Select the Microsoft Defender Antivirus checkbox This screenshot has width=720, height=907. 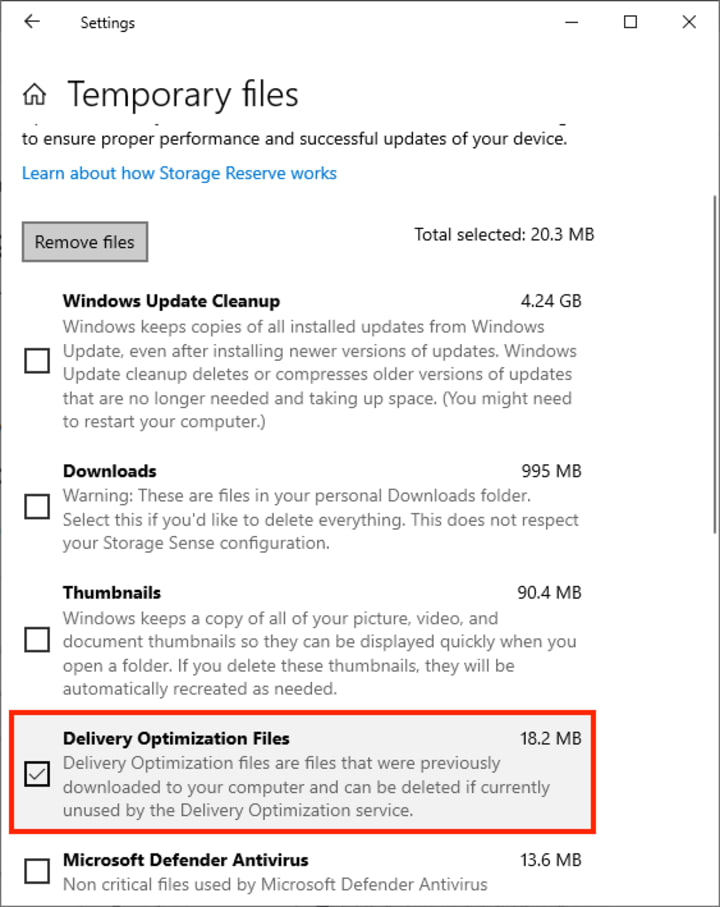pos(37,871)
